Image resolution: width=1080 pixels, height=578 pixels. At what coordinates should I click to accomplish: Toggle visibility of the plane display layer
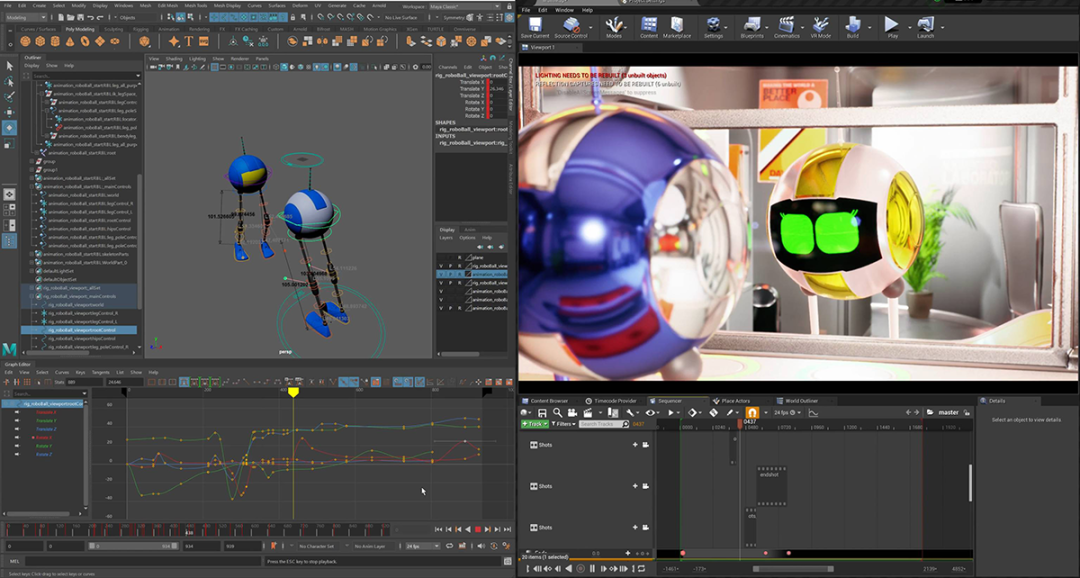[x=441, y=257]
